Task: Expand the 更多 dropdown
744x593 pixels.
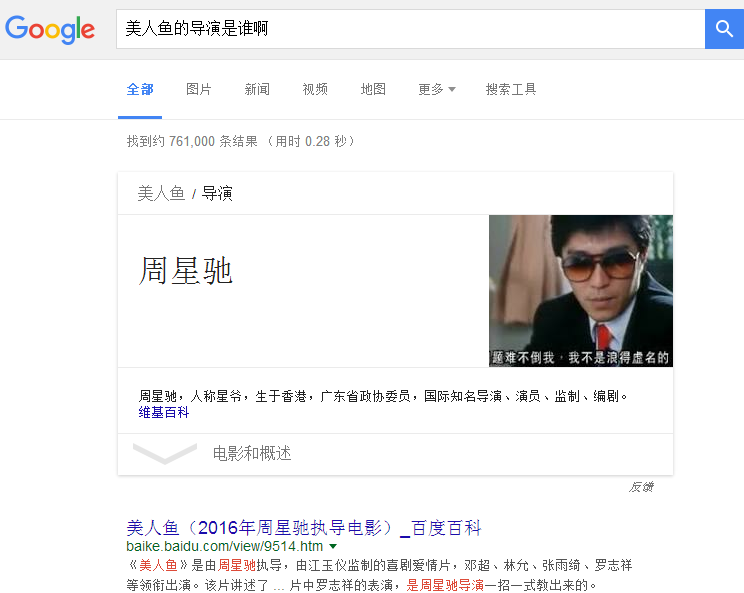Action: (x=437, y=89)
